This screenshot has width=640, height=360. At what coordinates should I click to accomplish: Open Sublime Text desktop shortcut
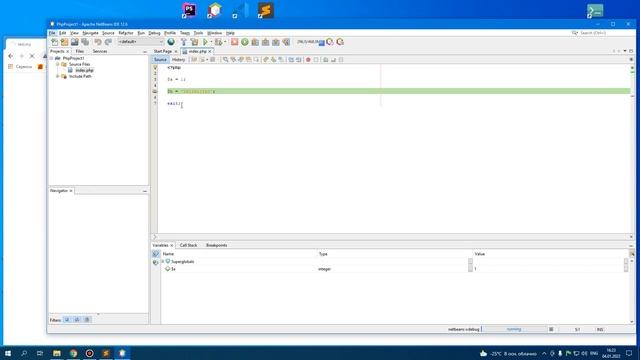point(266,10)
